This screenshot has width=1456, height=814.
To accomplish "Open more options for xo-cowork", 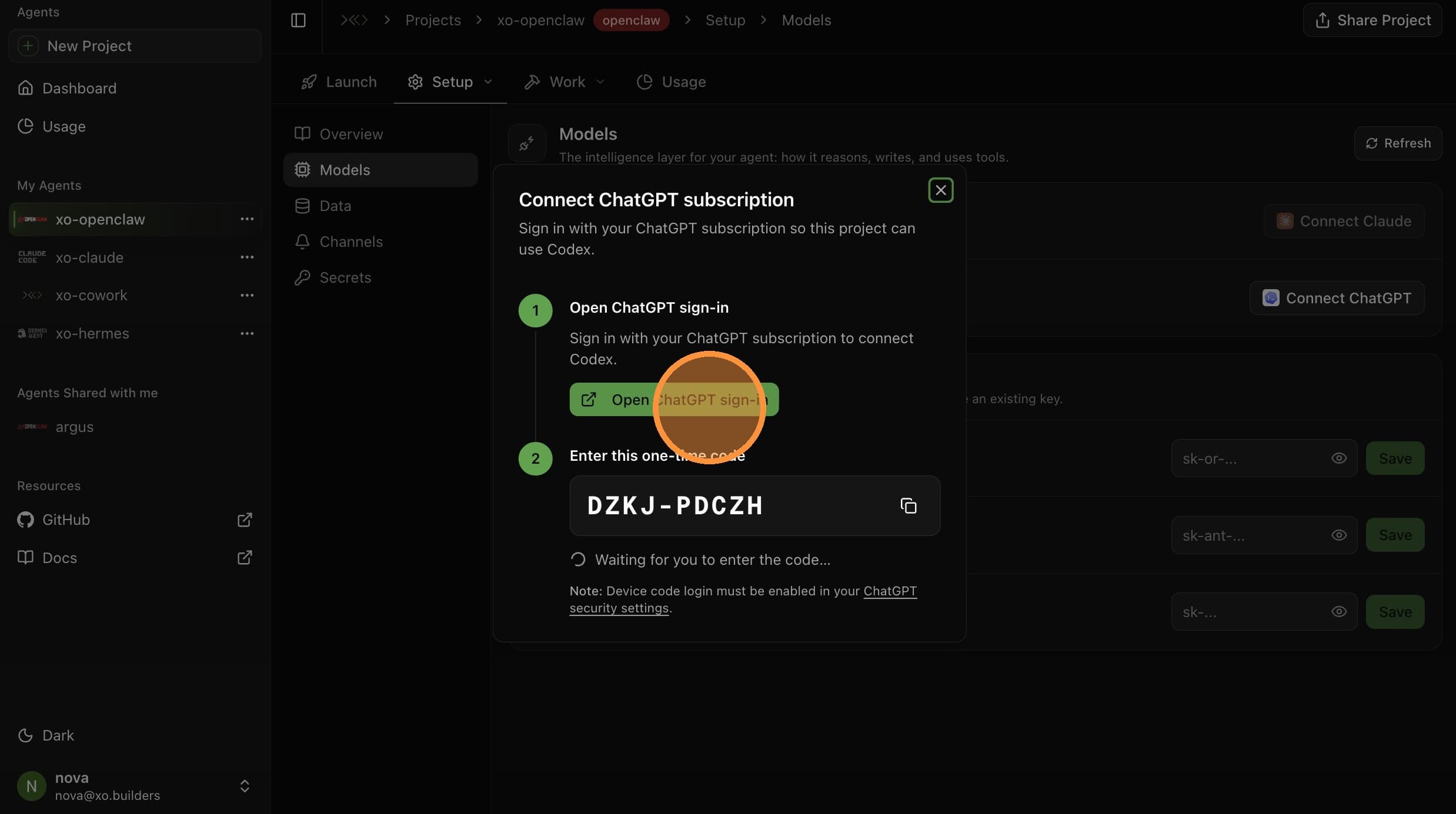I will 247,295.
